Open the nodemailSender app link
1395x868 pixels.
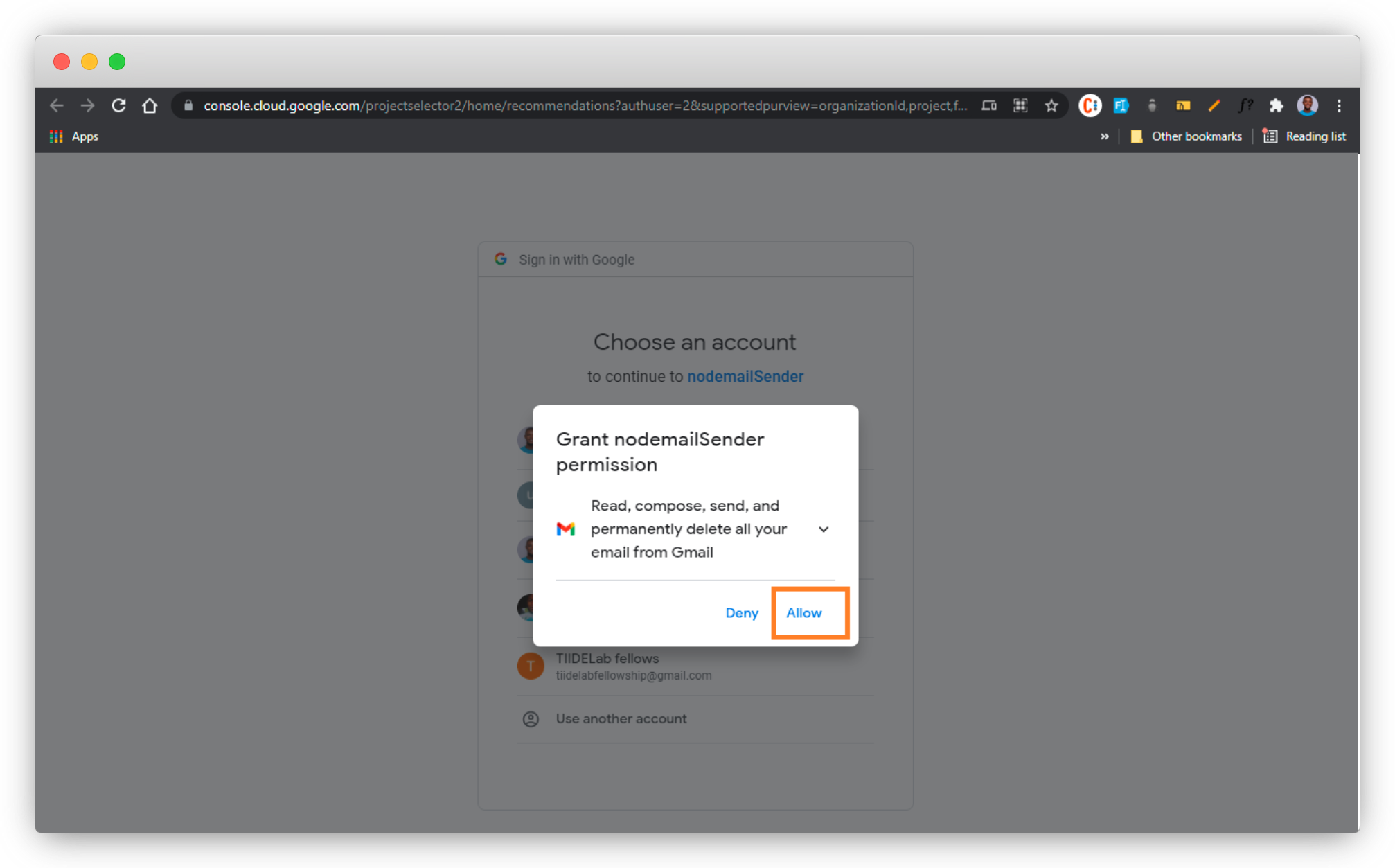[x=745, y=376]
